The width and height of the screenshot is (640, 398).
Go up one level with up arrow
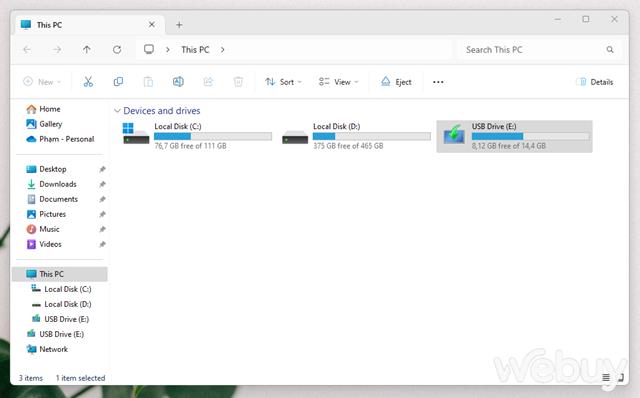coord(87,49)
